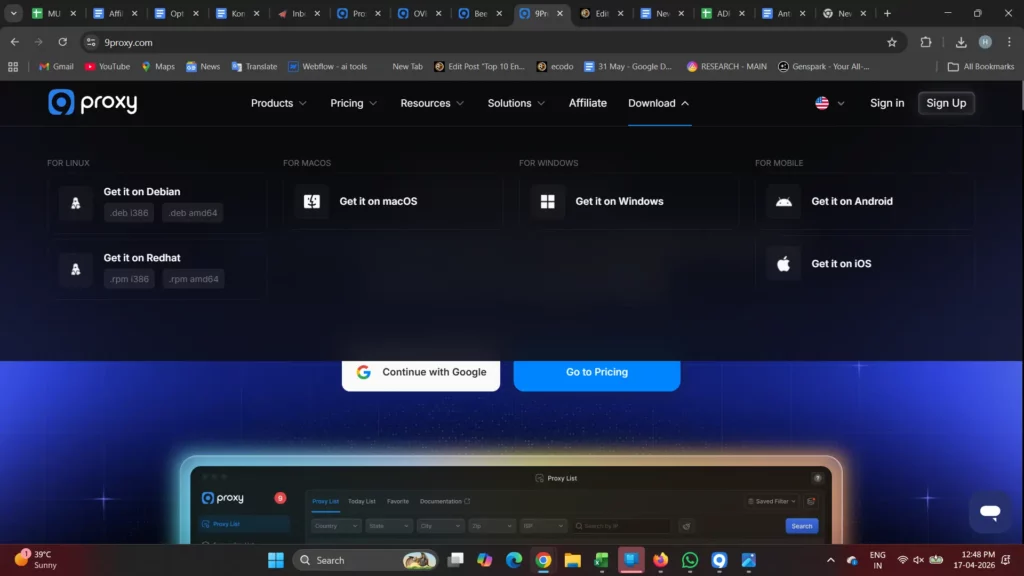Viewport: 1024px width, 576px height.
Task: Select Get it on Android
Action: pos(852,201)
